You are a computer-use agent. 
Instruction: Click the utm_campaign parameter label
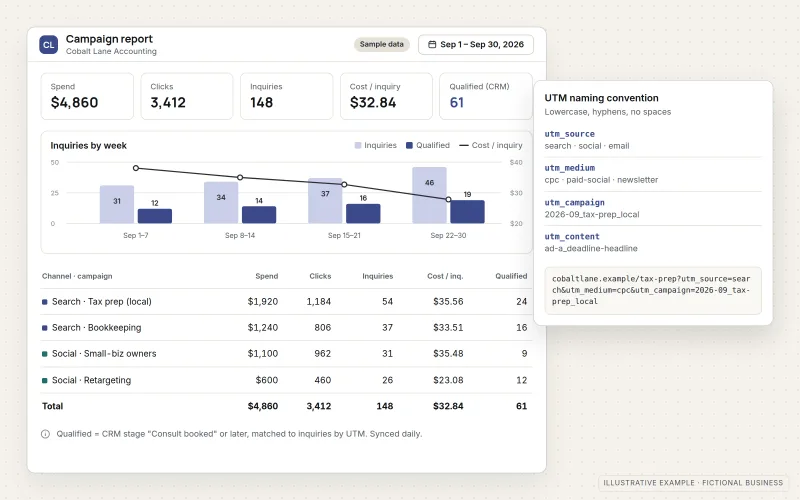point(574,203)
